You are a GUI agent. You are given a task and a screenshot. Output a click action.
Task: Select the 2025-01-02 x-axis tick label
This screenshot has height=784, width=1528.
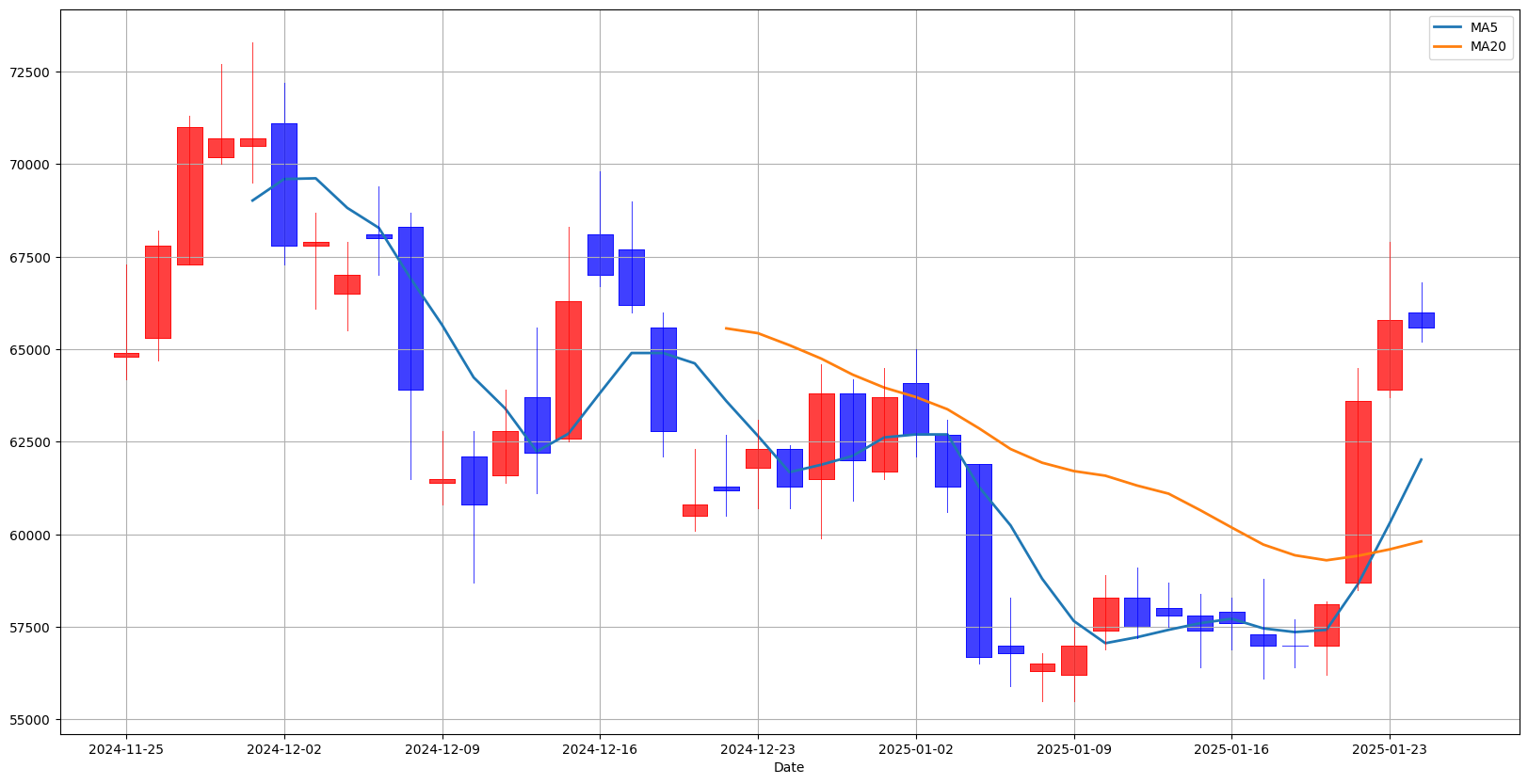tap(916, 749)
